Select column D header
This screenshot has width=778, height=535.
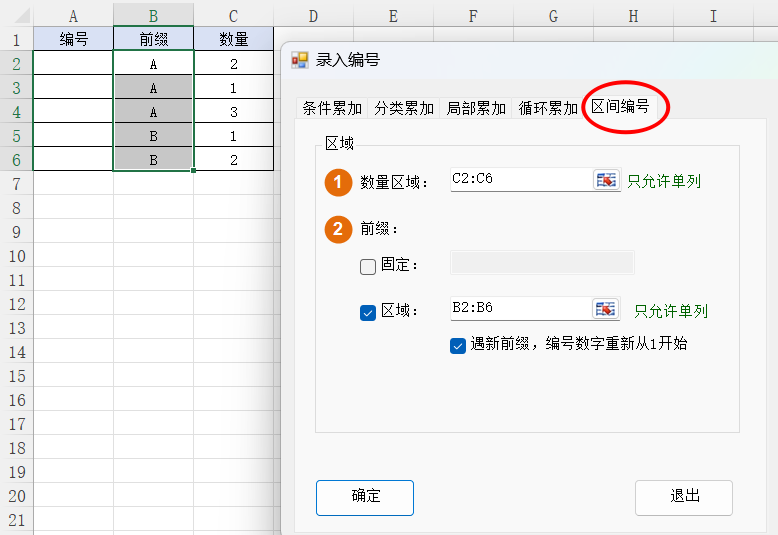[x=313, y=16]
